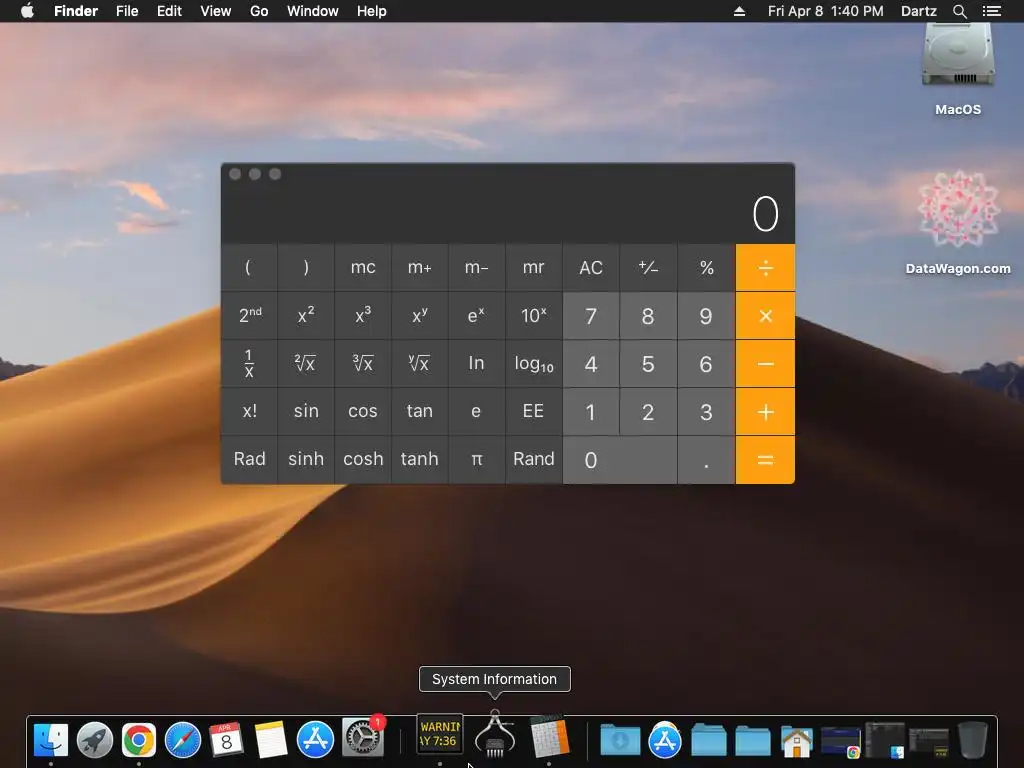Open the Apple menu

[27, 11]
